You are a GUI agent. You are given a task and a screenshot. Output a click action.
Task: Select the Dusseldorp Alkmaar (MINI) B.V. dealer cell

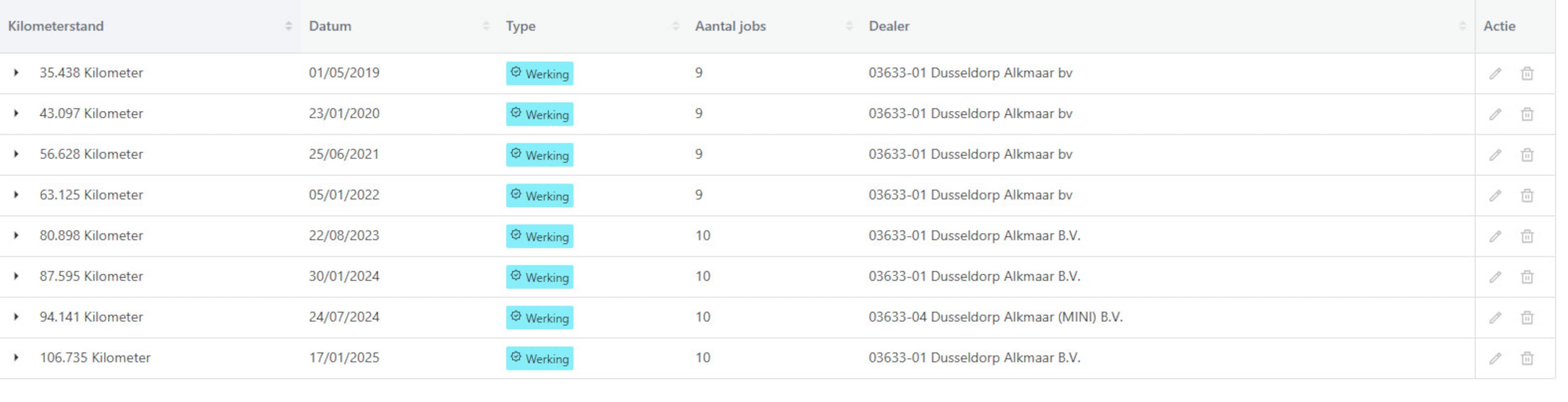[995, 317]
